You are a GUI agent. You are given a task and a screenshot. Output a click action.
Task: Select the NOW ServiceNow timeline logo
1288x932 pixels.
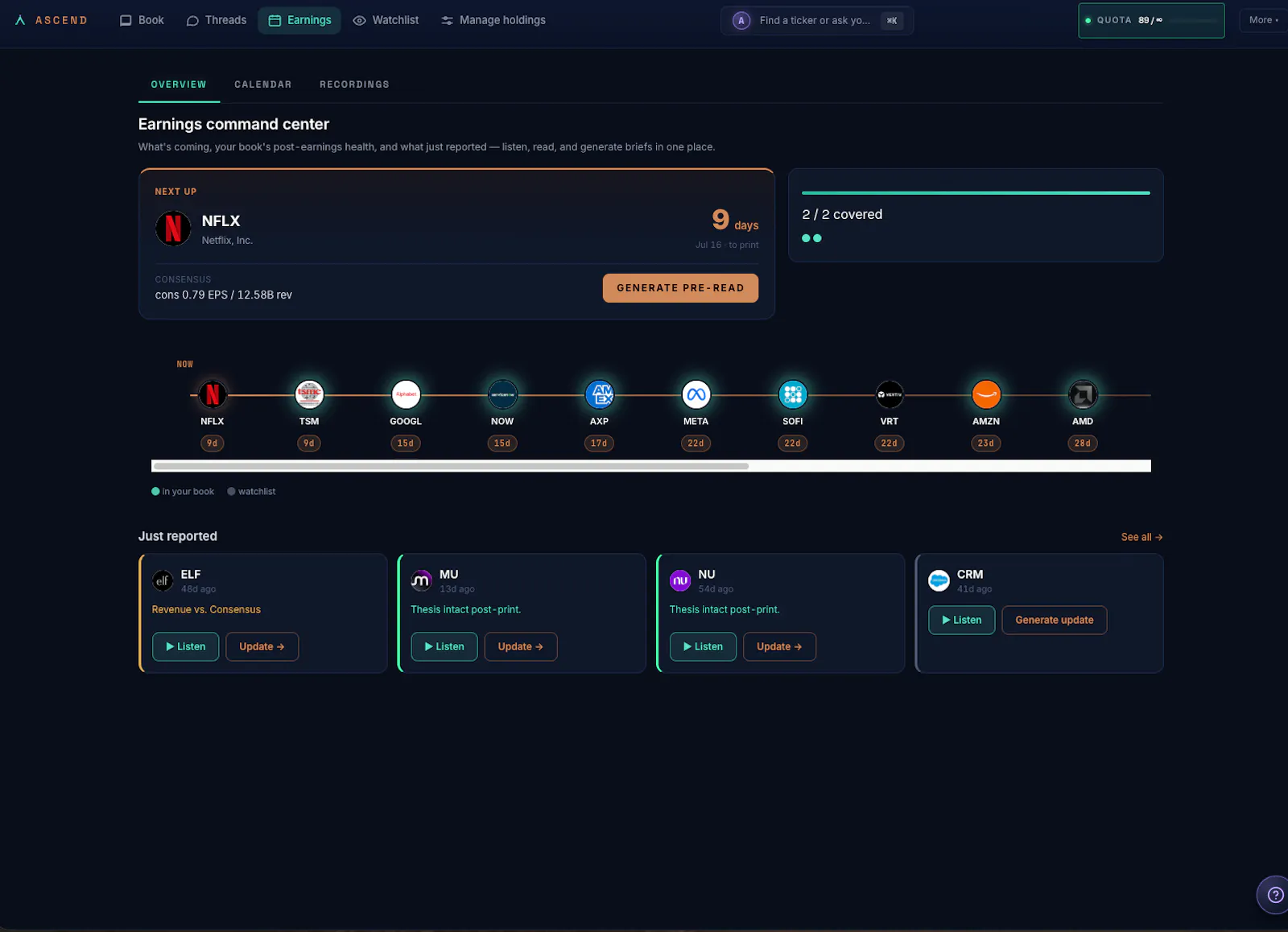tap(502, 394)
